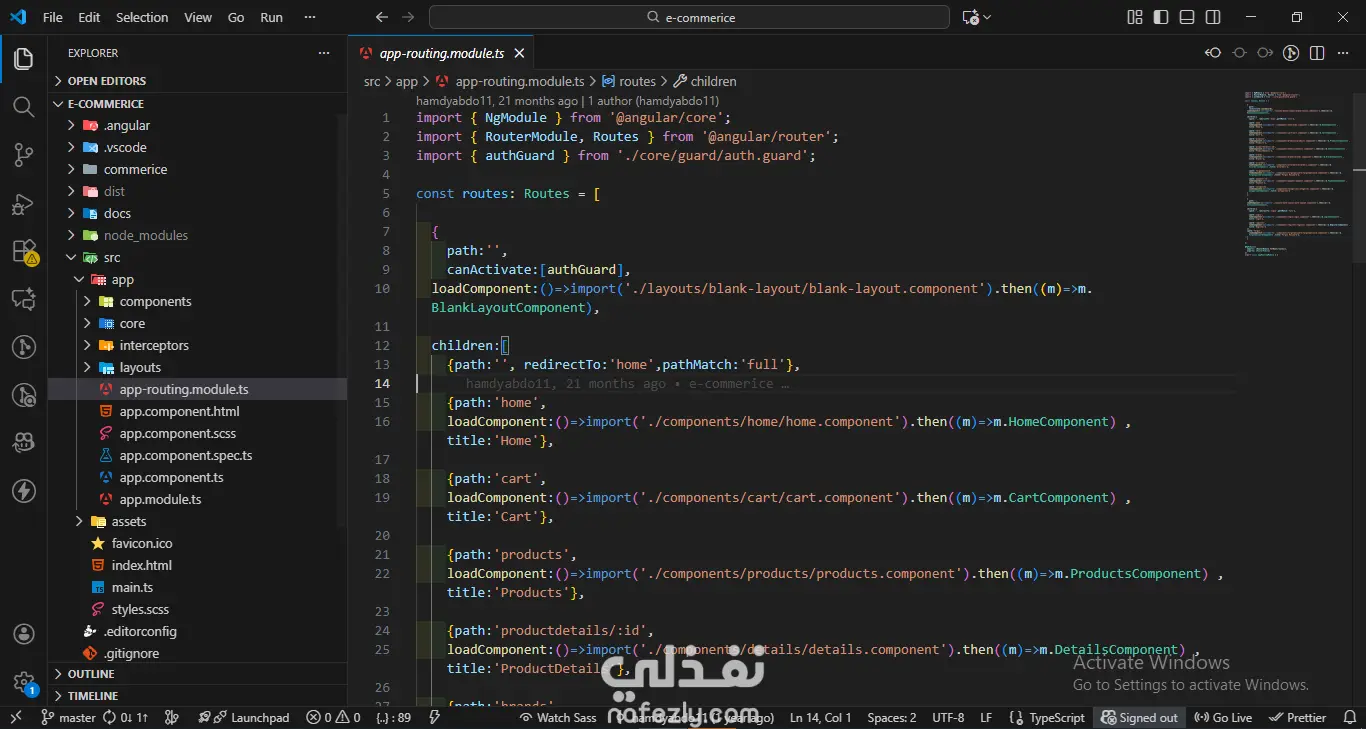Click Spaces: 2 indentation setting

point(892,717)
